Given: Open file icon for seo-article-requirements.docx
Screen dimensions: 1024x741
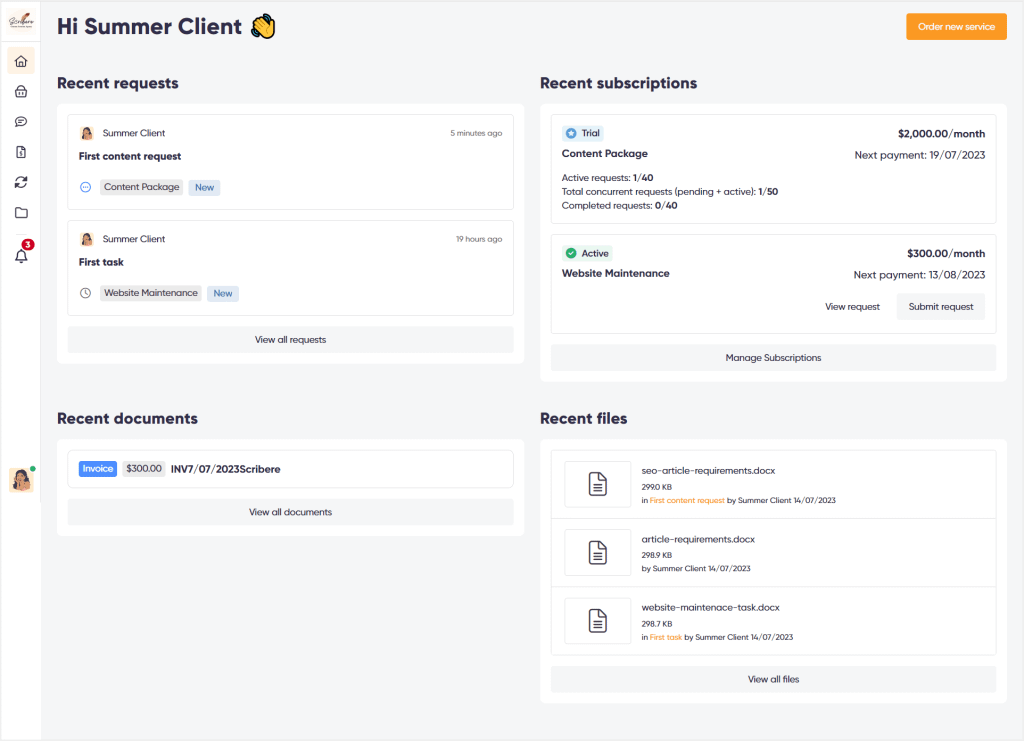Looking at the screenshot, I should 598,484.
